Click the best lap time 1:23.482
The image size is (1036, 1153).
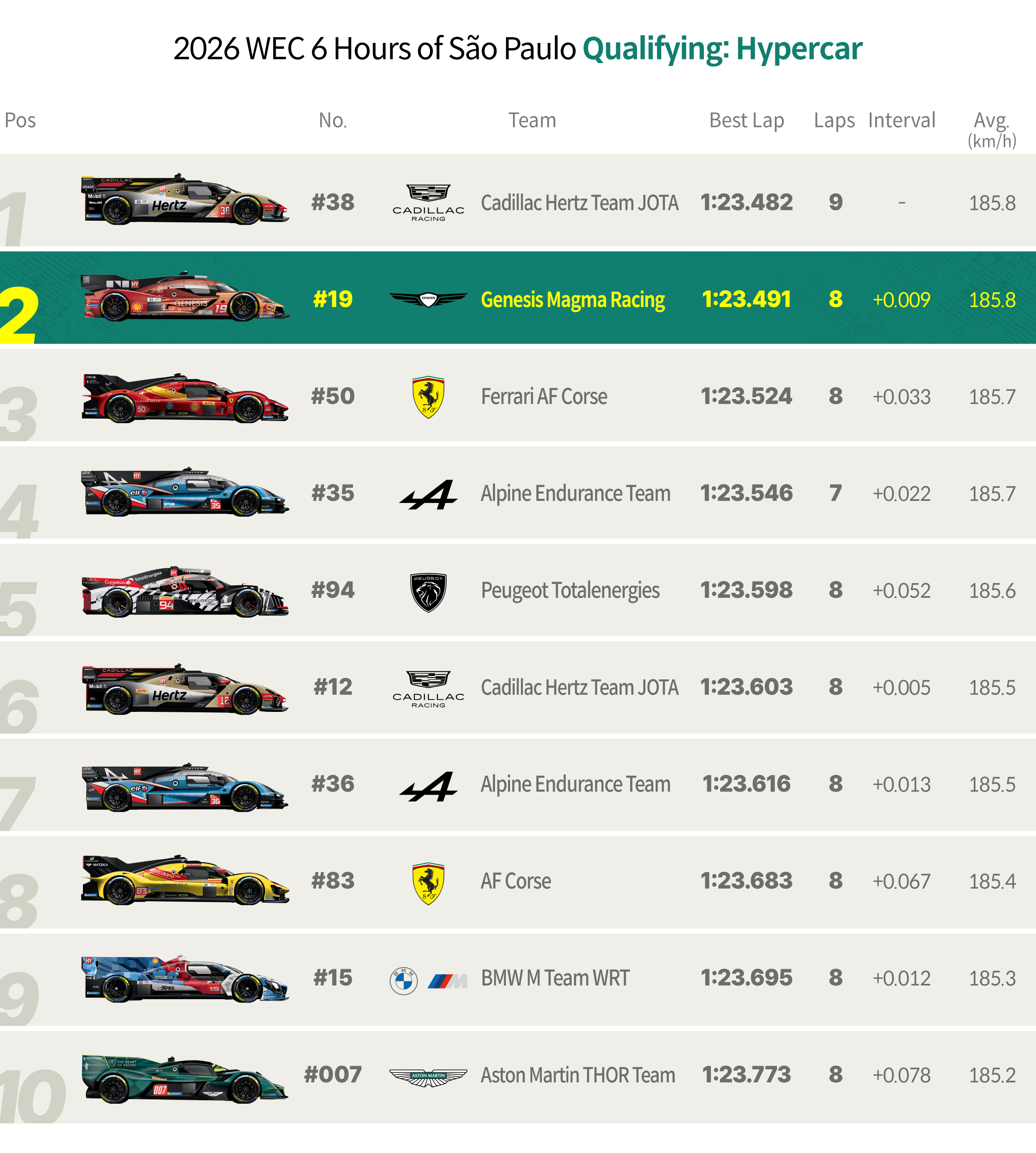click(746, 203)
